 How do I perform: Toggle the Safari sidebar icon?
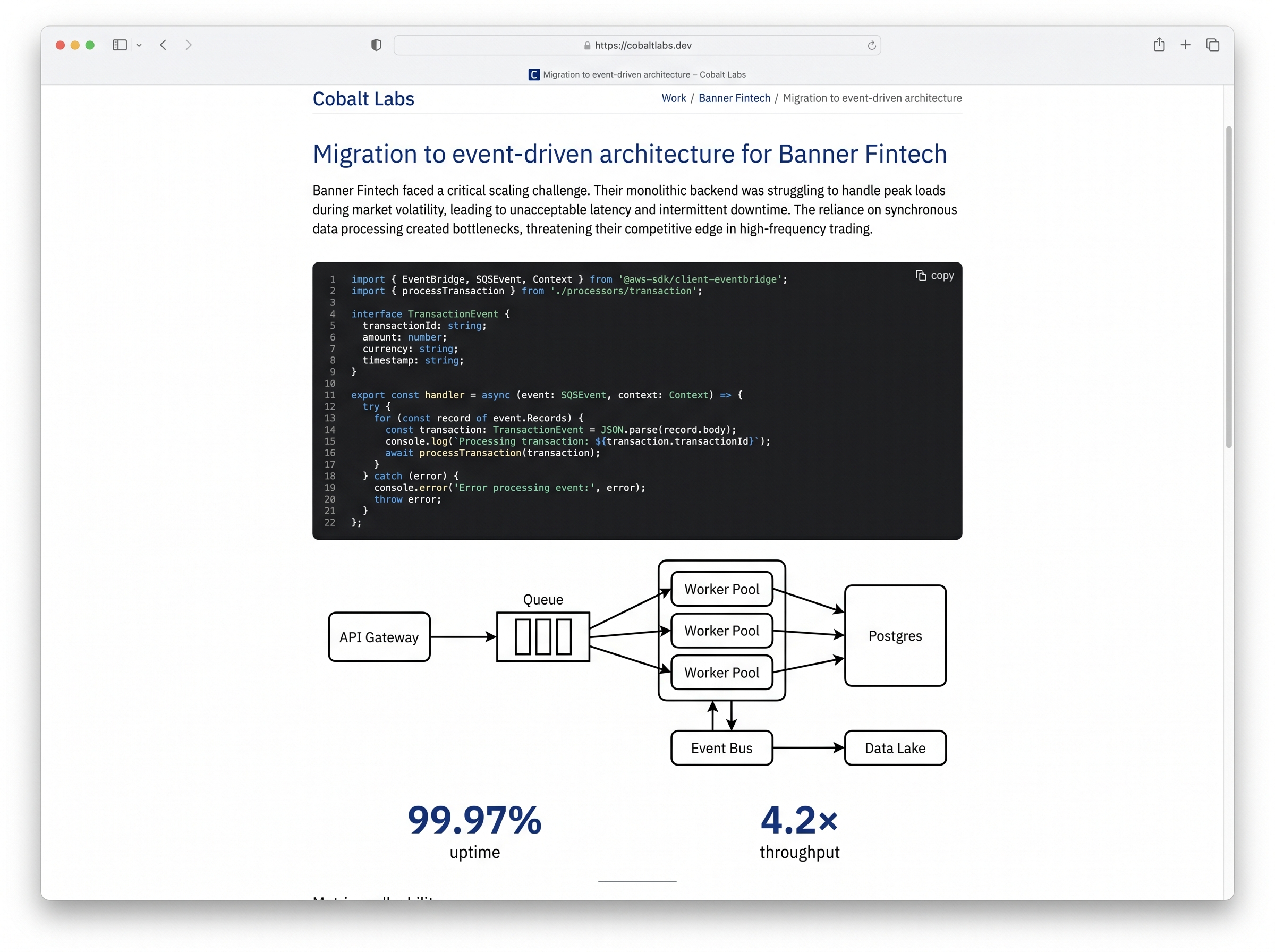point(119,45)
